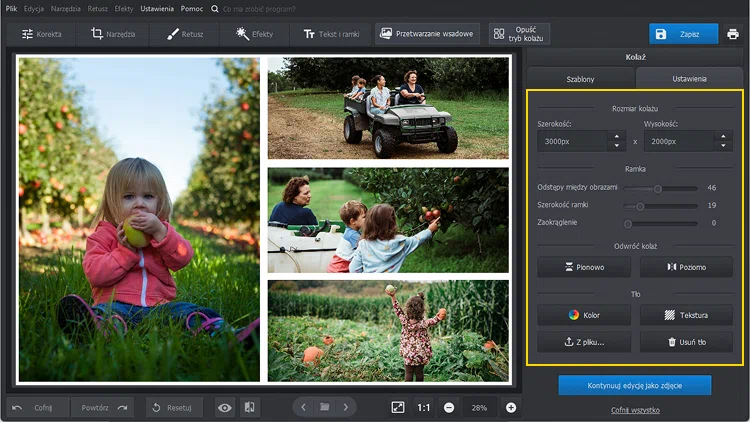Open Przetwarzanie wsadowe batch processing

[427, 34]
